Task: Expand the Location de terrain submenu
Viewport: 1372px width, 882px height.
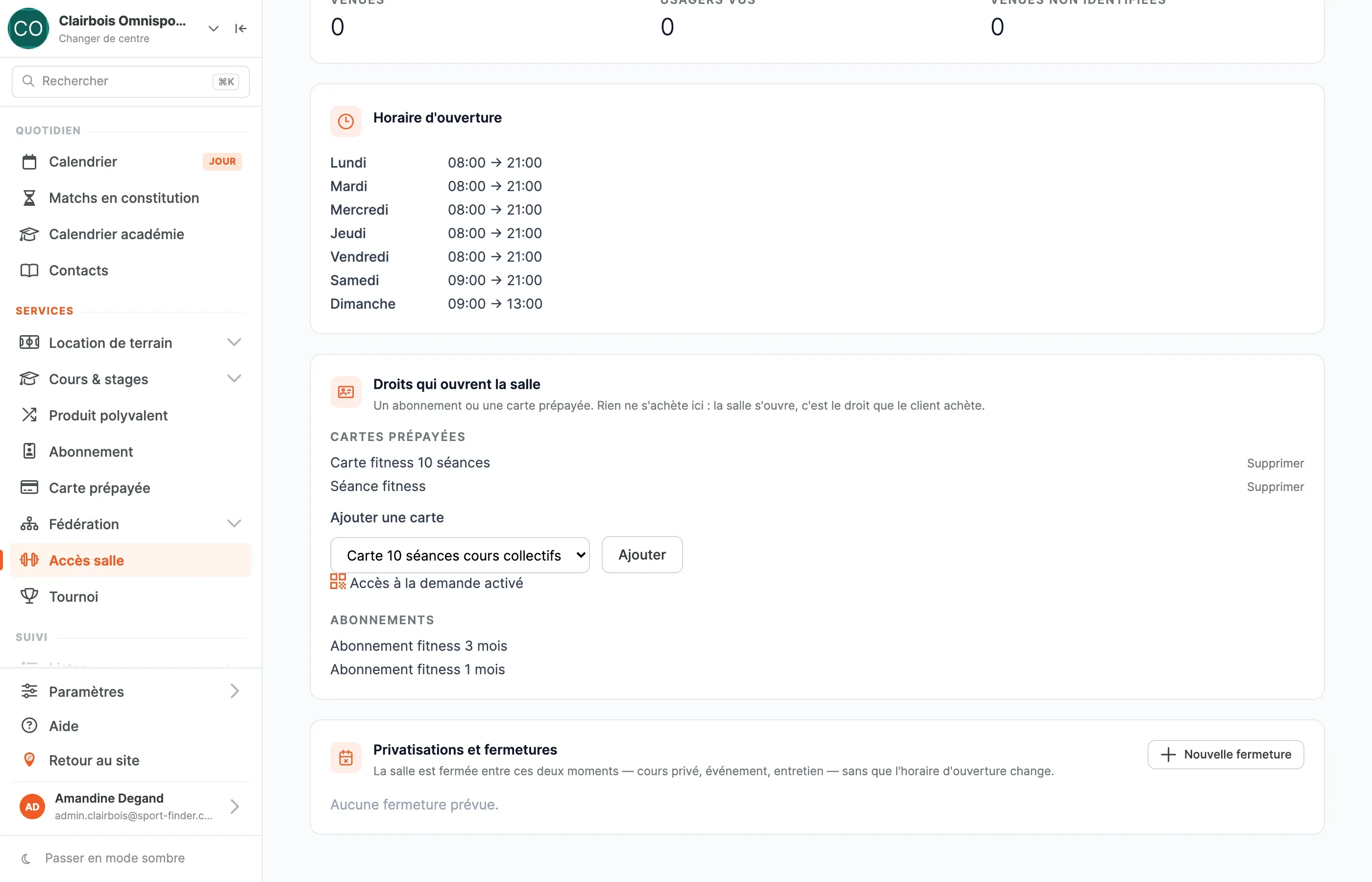Action: [x=234, y=343]
